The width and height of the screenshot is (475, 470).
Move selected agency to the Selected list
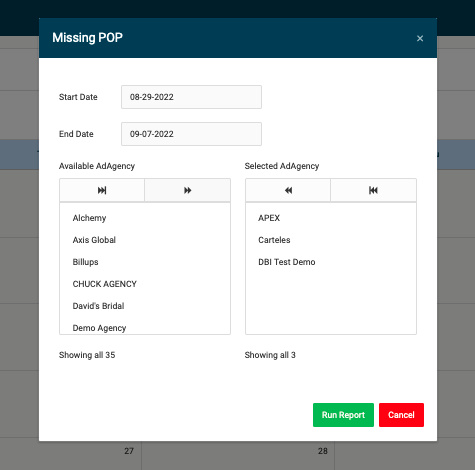click(187, 190)
